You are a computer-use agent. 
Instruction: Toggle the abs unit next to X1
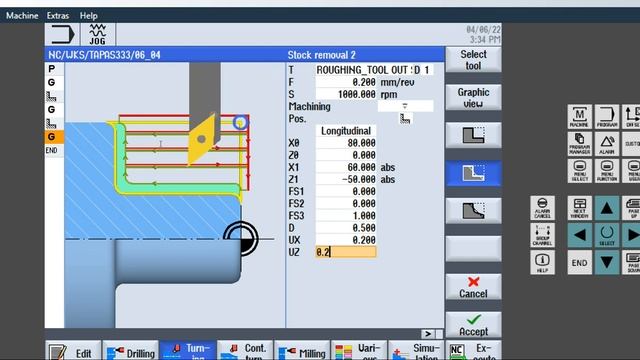point(388,167)
